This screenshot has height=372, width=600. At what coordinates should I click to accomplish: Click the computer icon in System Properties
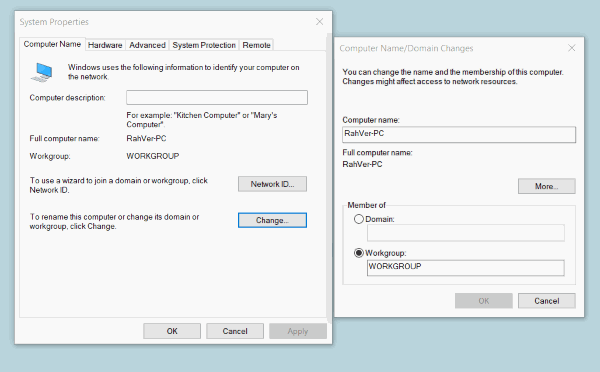tap(41, 72)
